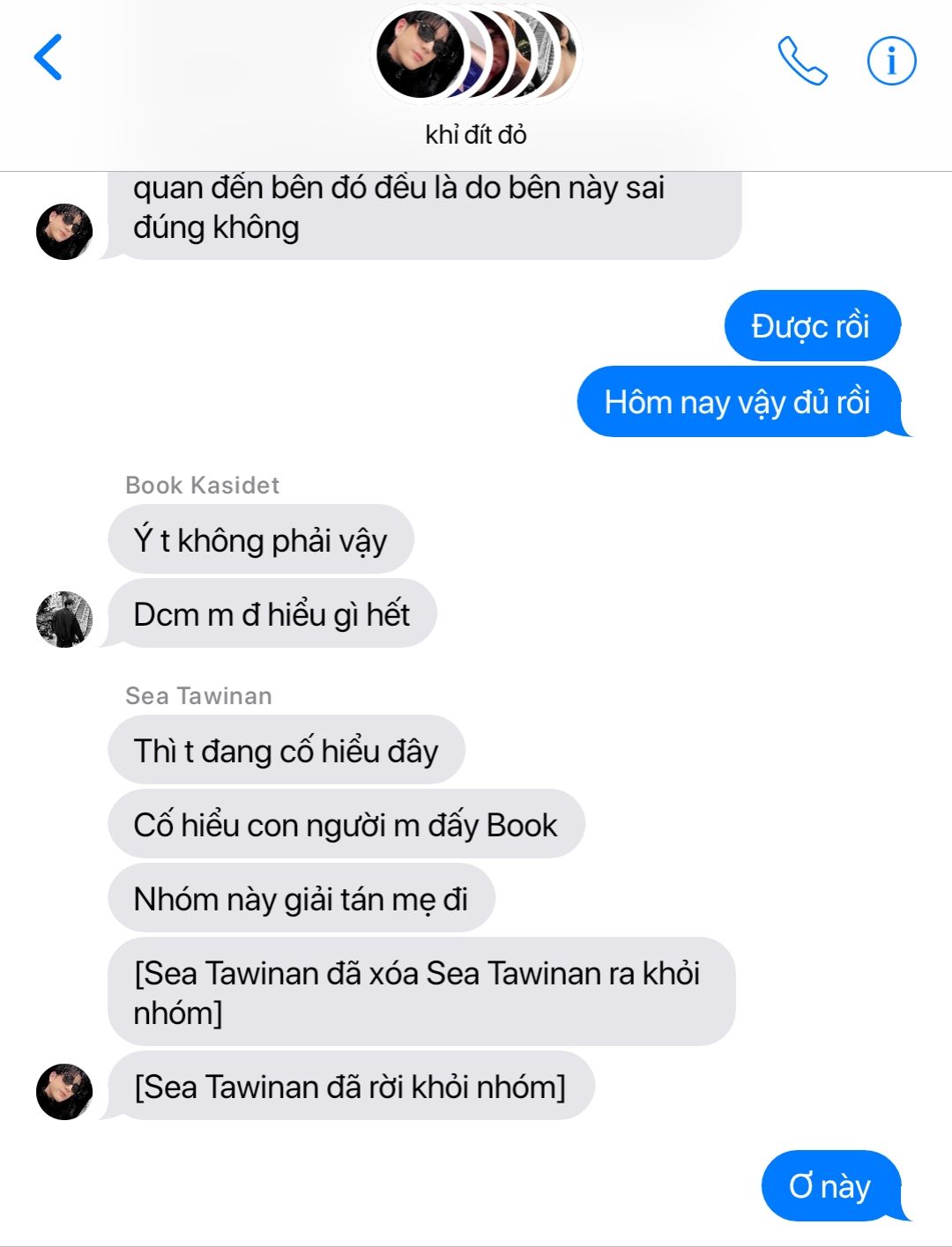Select message 'Cố hiểu con người m đấy Book'
The height and width of the screenshot is (1247, 952).
click(346, 824)
